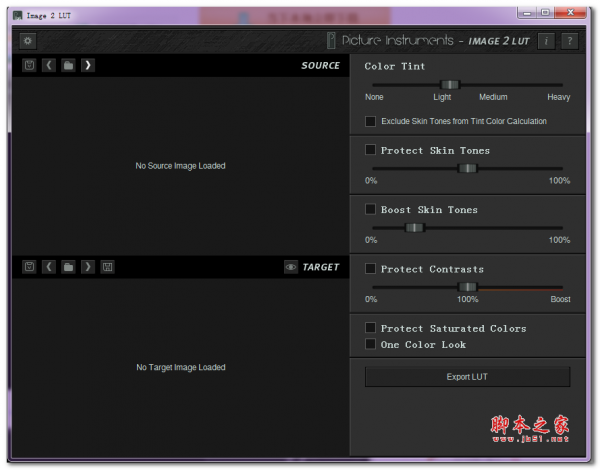Screen dimensions: 600x470
Task: Go to next target image
Action: [88, 267]
